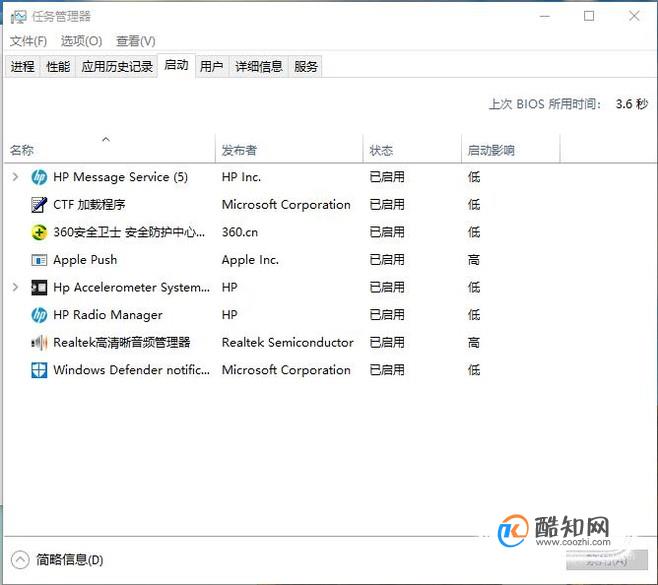
Task: Select the 360安全卫士 安全防护中心 entry
Action: point(129,232)
